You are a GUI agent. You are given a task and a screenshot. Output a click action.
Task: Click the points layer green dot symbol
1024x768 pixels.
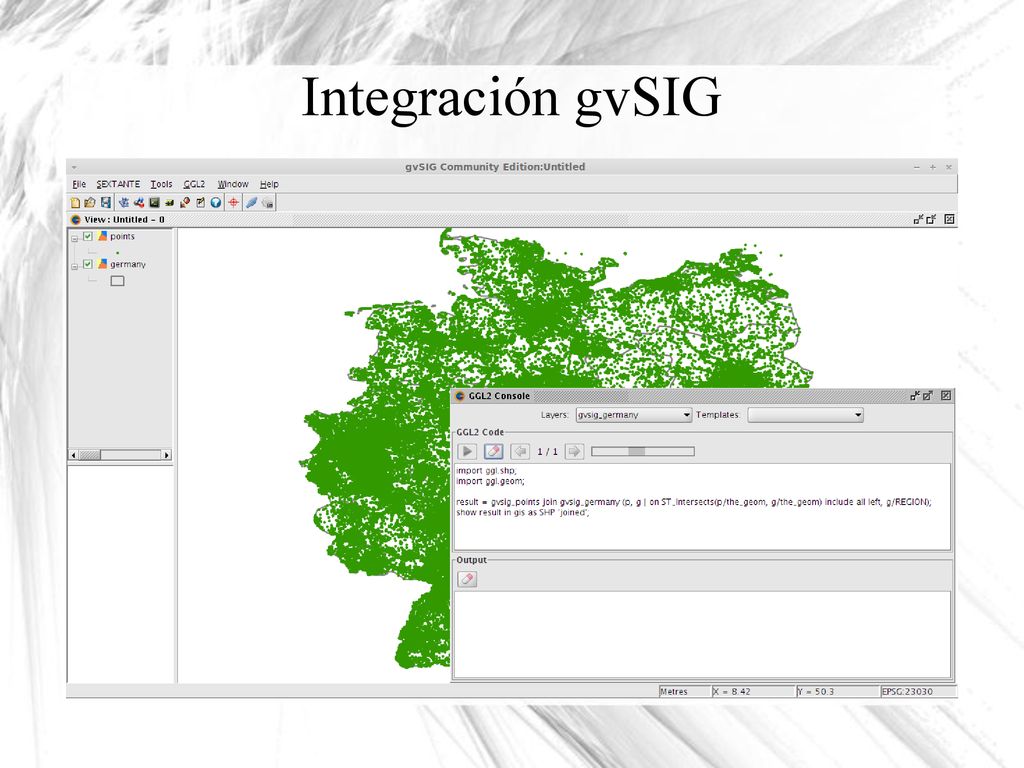[x=118, y=253]
